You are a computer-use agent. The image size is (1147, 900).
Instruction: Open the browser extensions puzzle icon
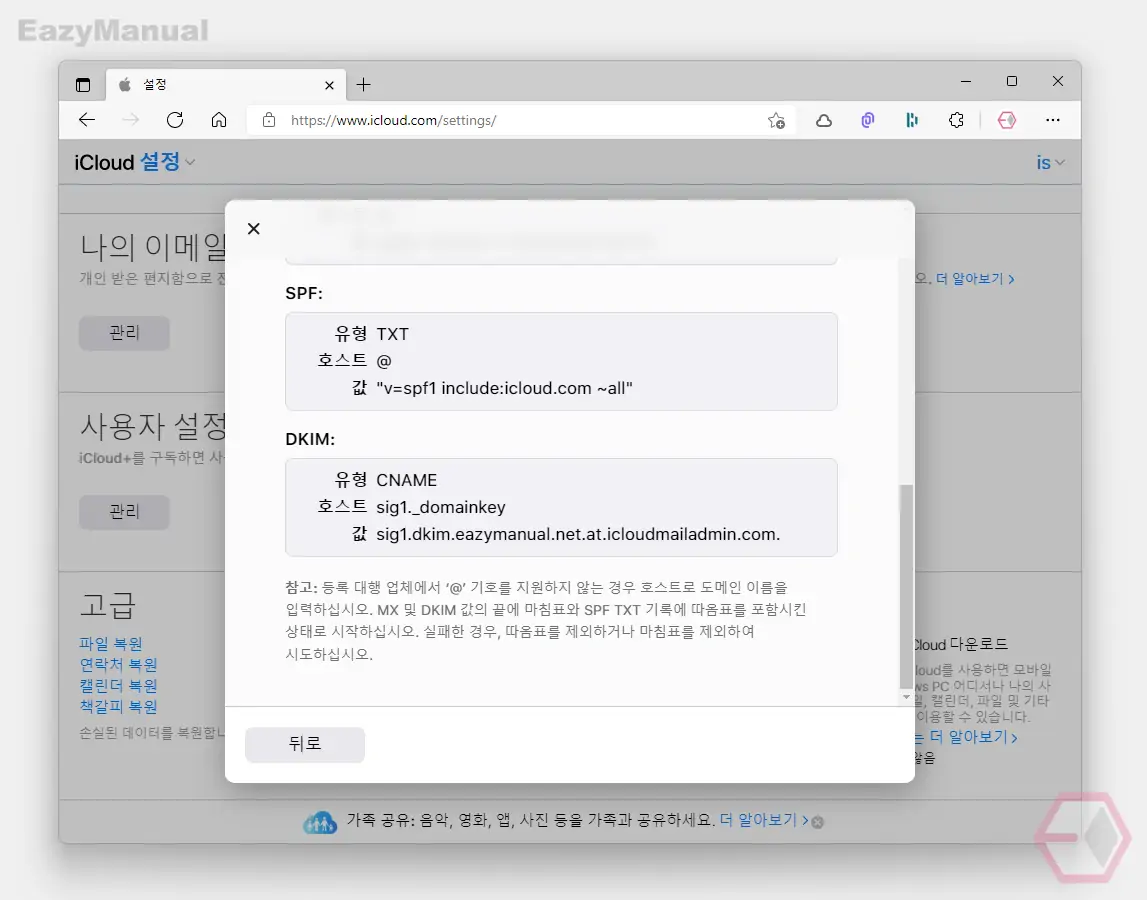[956, 121]
